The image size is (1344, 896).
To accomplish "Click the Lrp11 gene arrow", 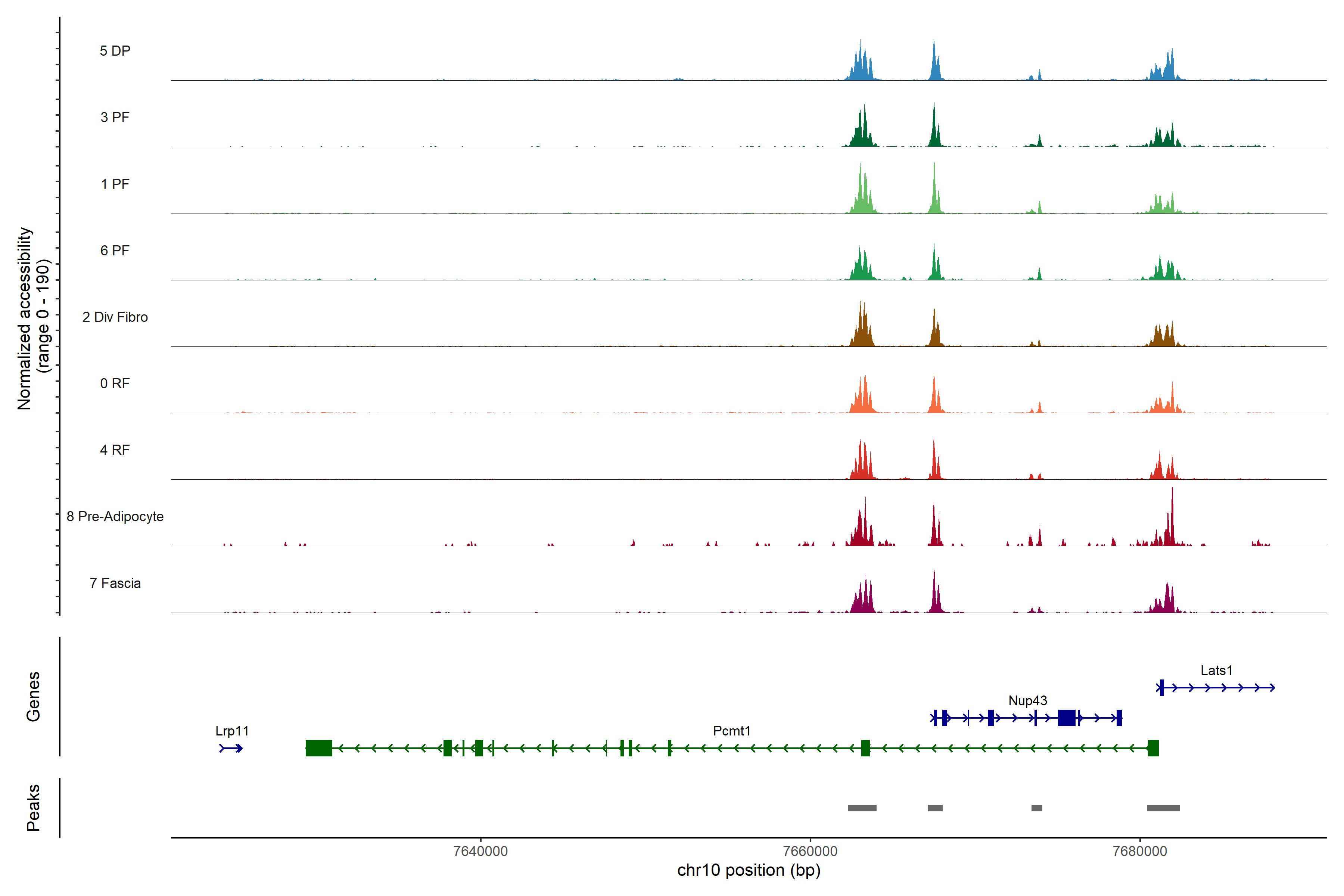I will (x=231, y=748).
